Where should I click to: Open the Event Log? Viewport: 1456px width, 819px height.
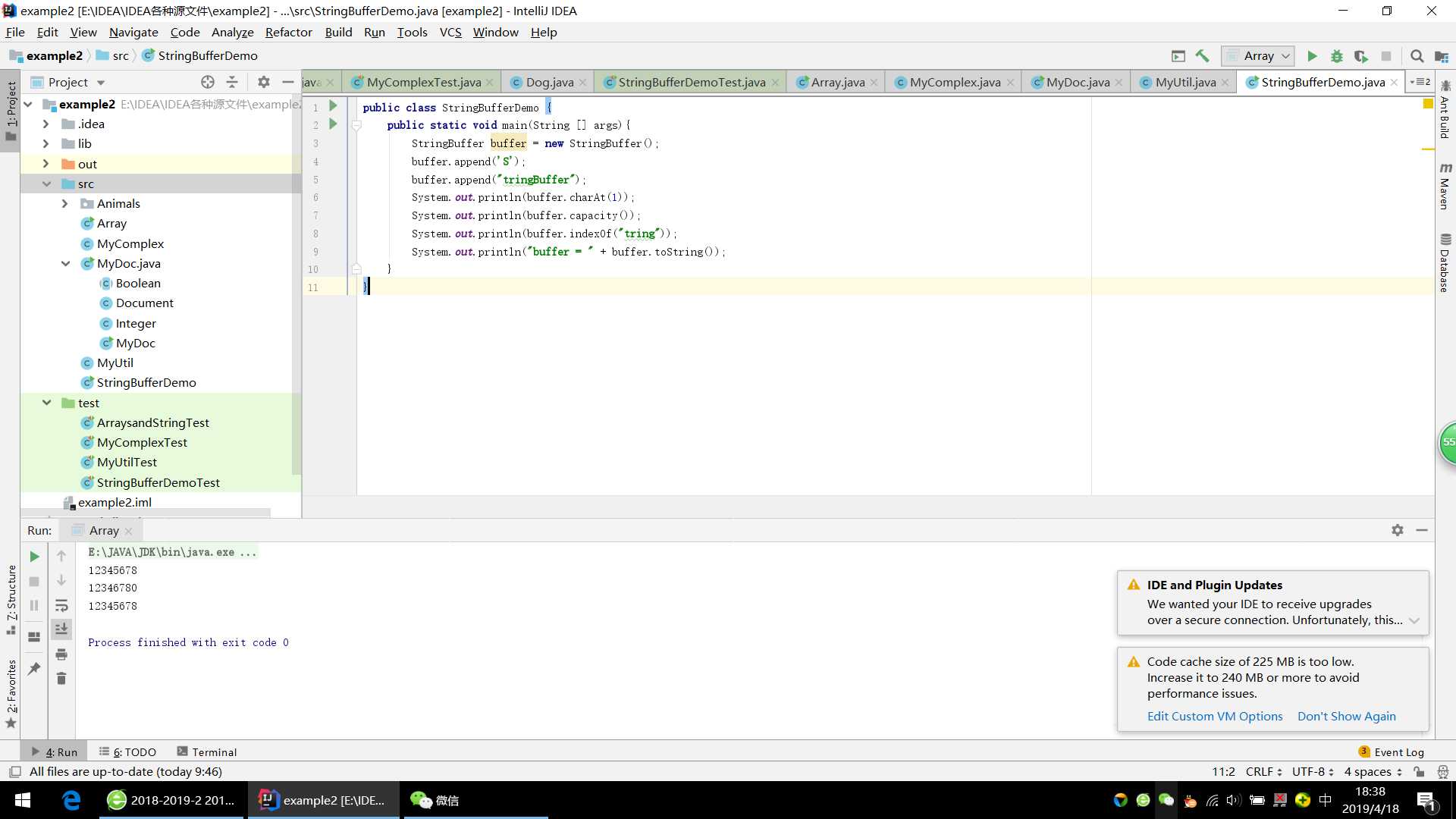tap(1392, 752)
